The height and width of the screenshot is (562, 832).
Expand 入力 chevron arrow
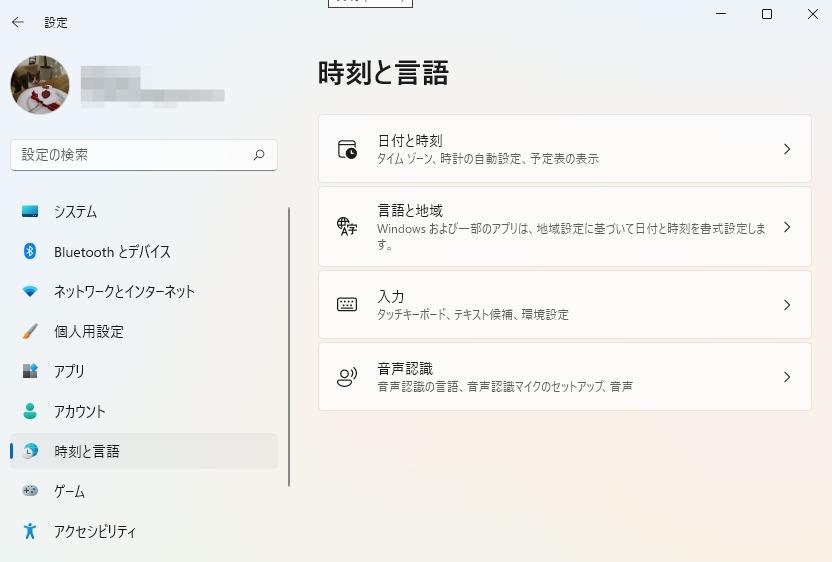pyautogui.click(x=787, y=305)
